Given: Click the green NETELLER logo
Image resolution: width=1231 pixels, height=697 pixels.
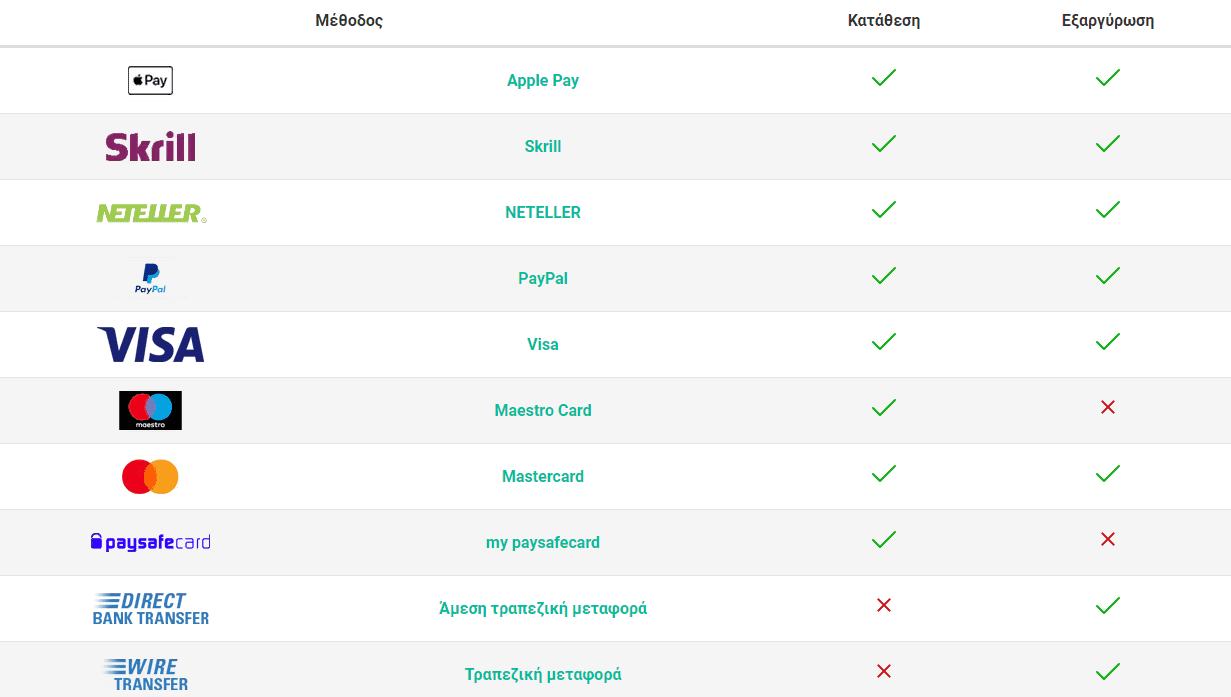Looking at the screenshot, I should click(x=151, y=213).
